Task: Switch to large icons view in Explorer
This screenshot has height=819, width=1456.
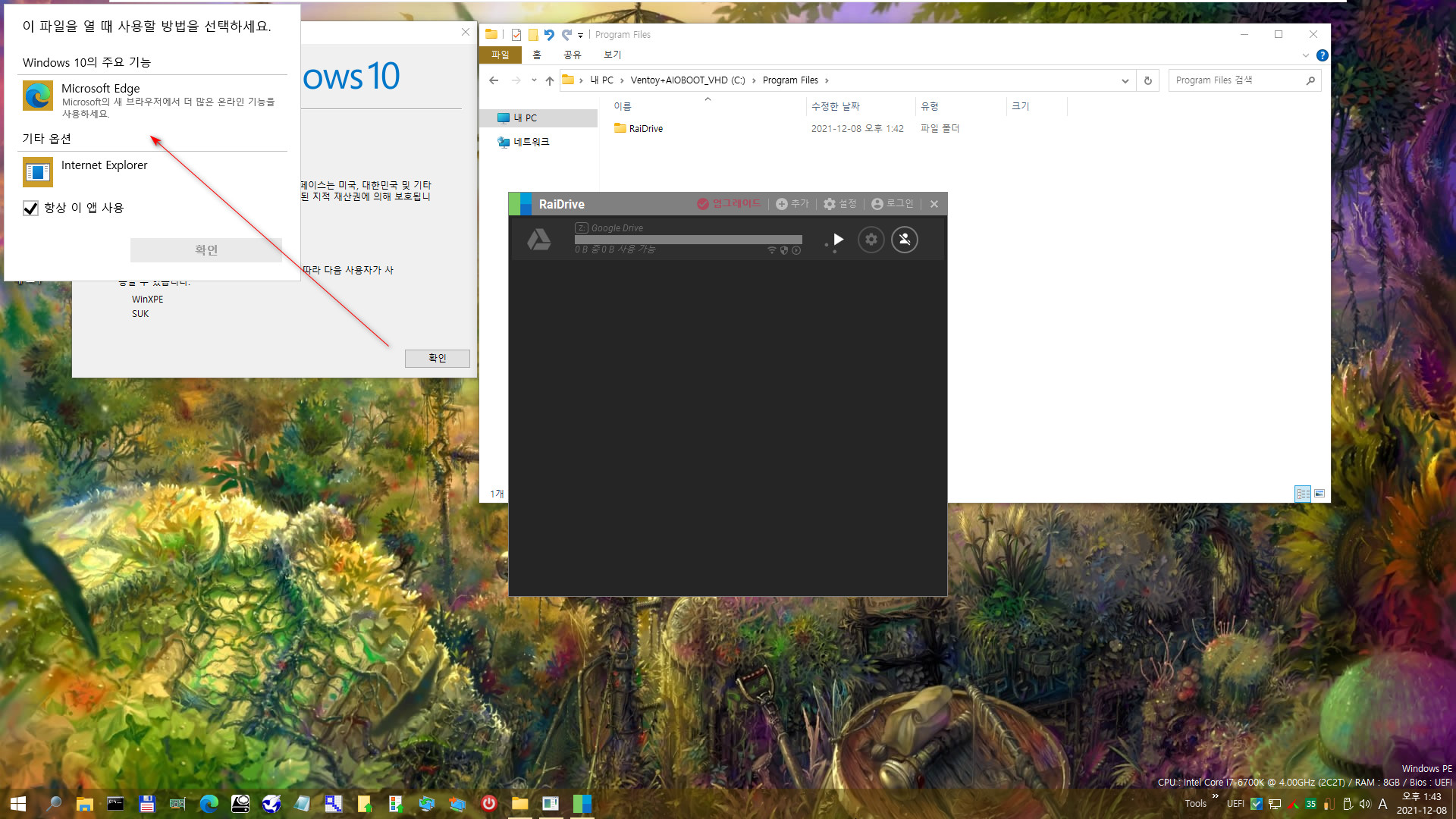Action: coord(1319,494)
